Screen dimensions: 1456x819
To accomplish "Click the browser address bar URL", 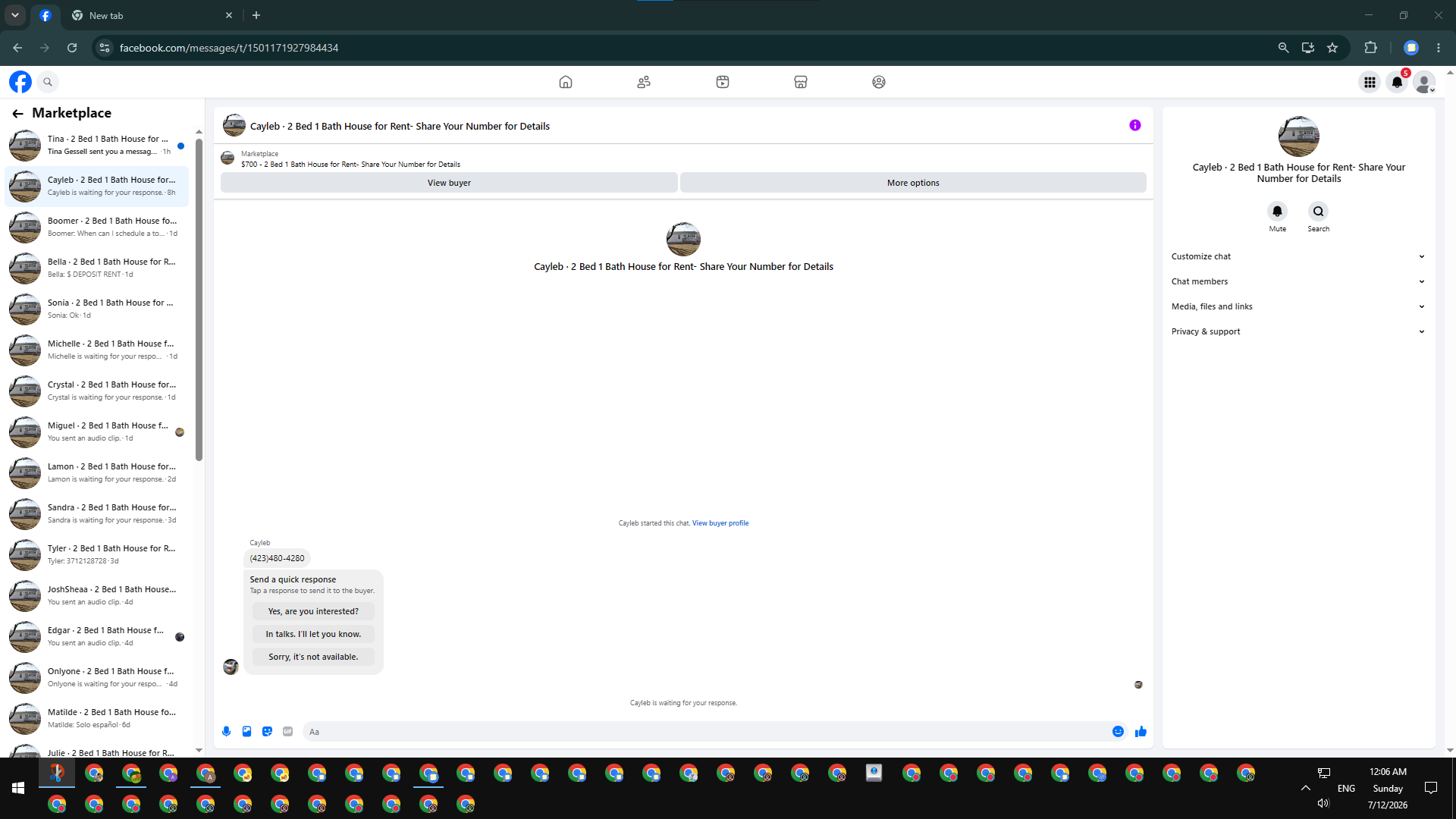I will (x=229, y=48).
